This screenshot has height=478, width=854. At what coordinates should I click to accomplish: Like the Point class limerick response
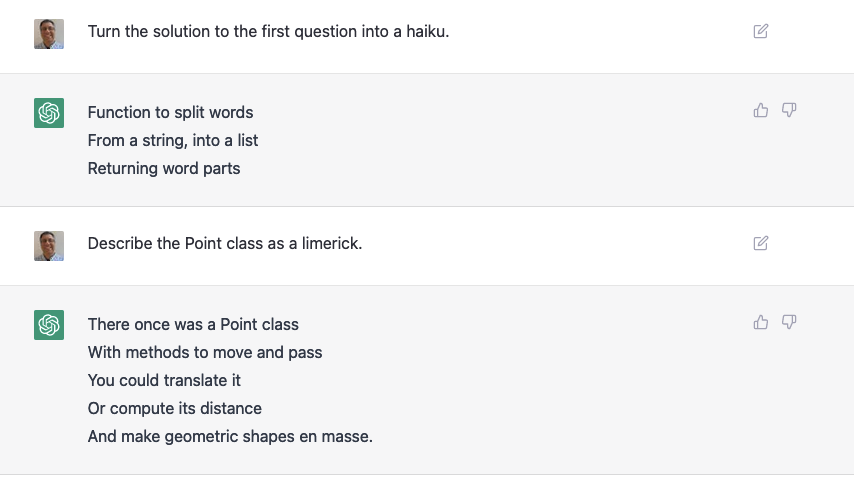click(x=761, y=322)
